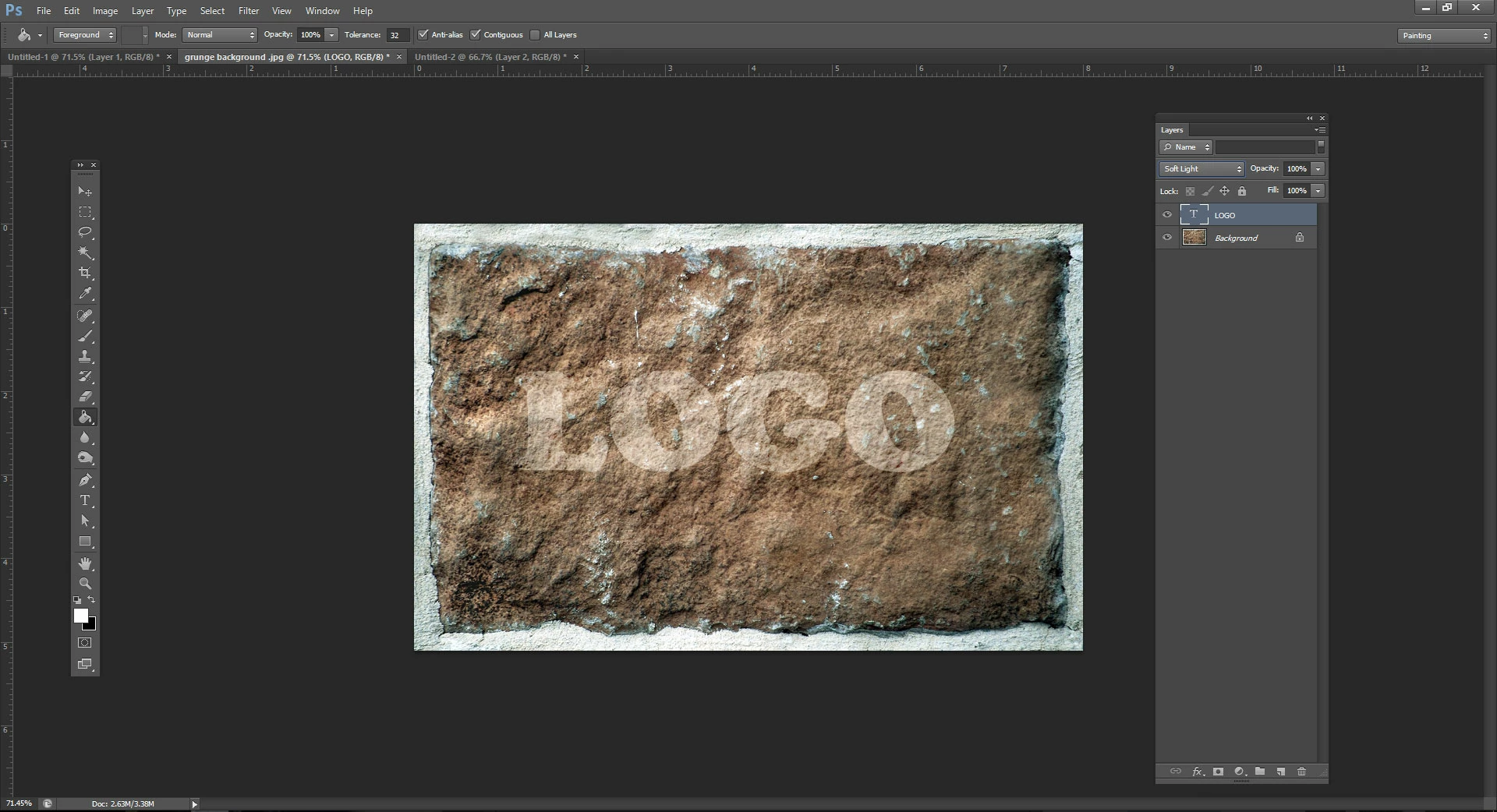Expand the Foreground fill source dropdown
Viewport: 1497px width, 812px height.
85,35
